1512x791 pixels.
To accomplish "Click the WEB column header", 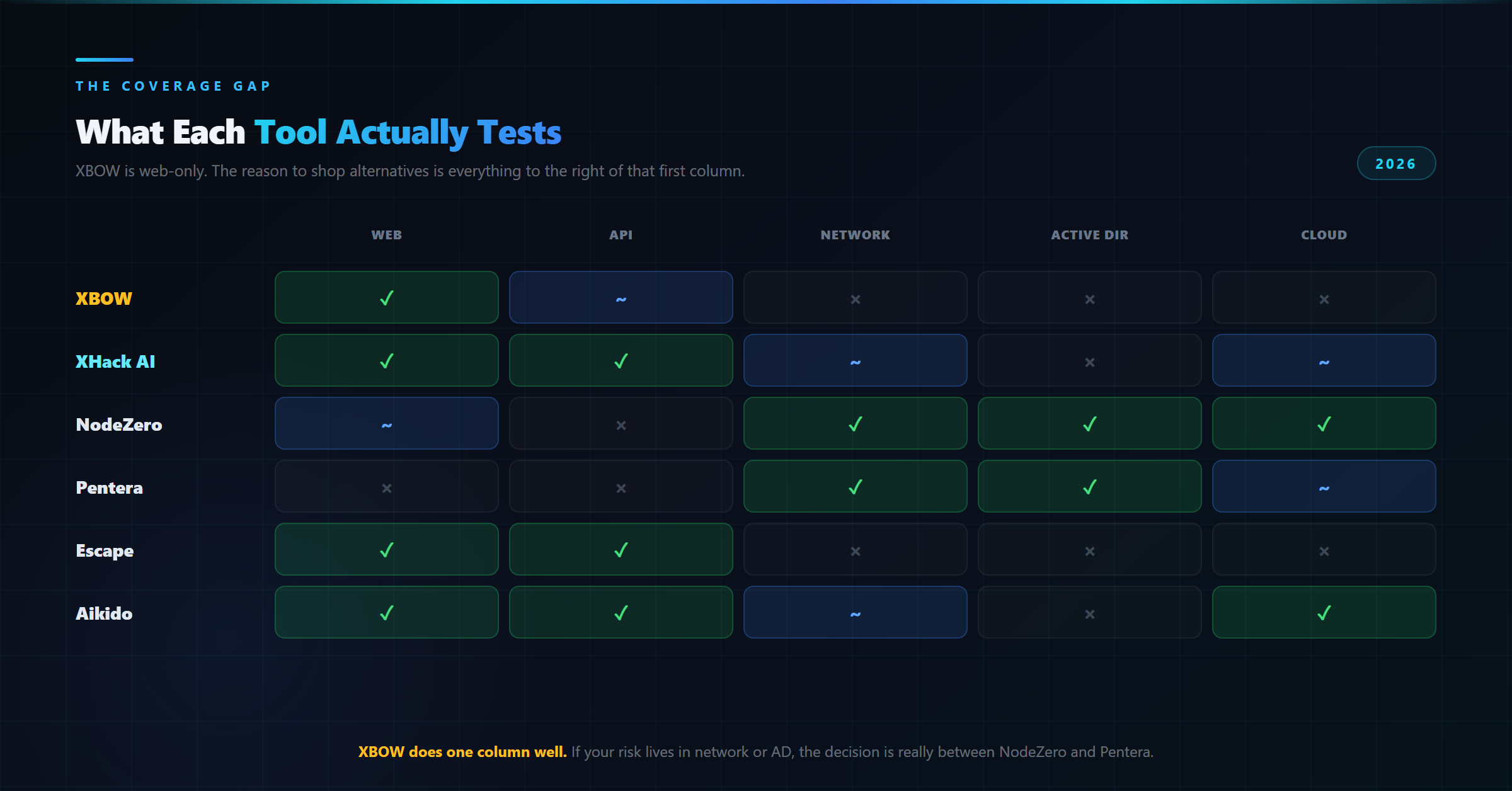I will [x=387, y=235].
